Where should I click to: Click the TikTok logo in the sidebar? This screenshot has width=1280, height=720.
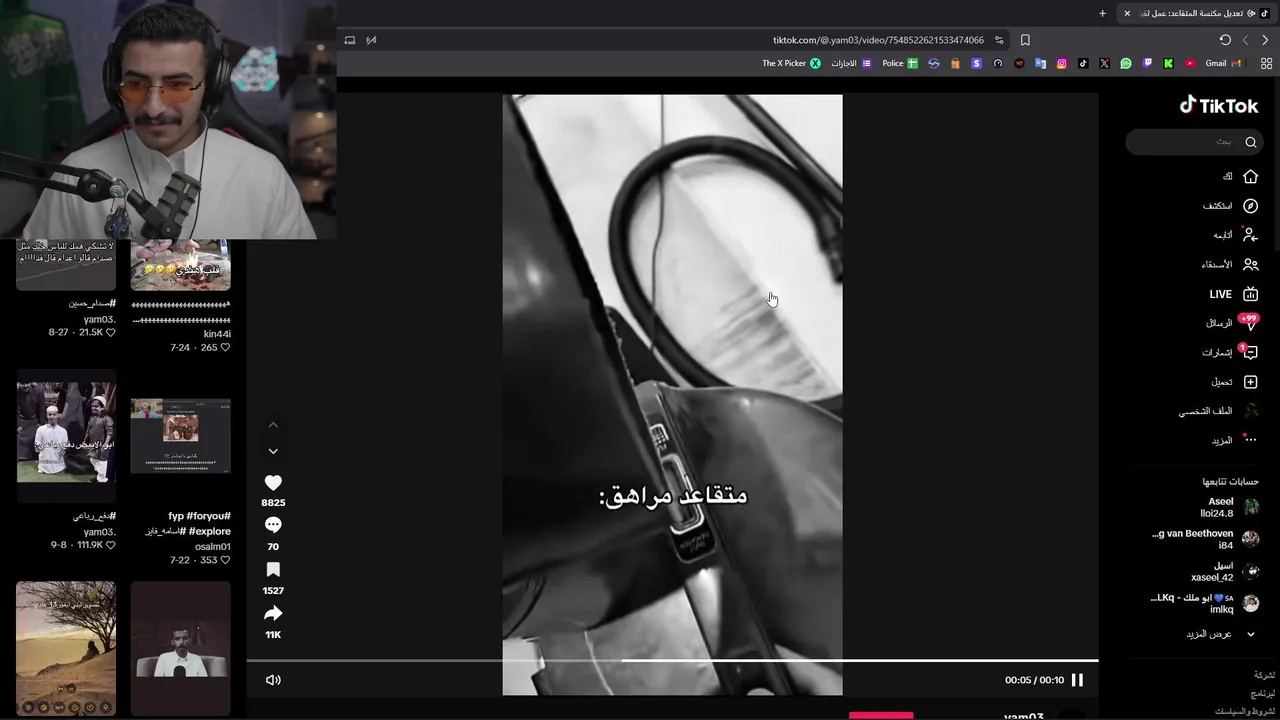(x=1218, y=105)
